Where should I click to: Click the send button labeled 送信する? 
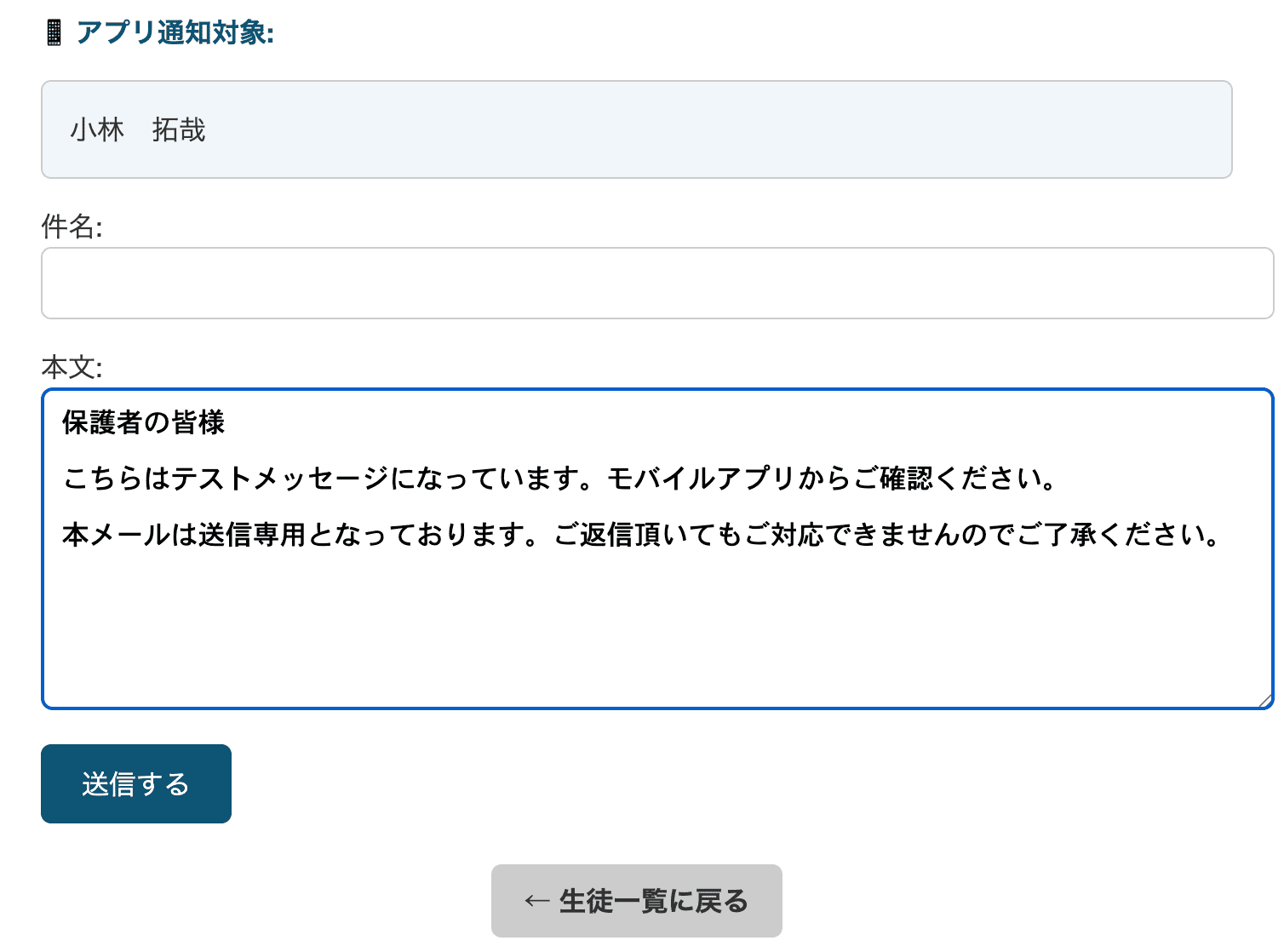(135, 783)
